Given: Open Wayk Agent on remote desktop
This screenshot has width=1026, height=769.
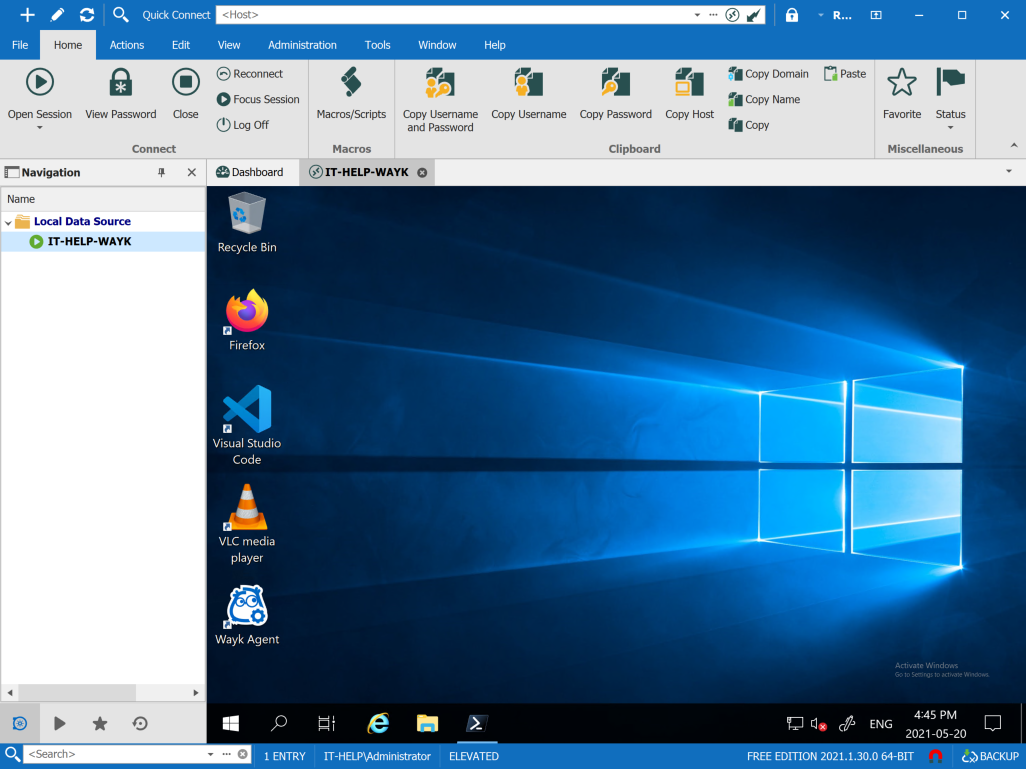Looking at the screenshot, I should [x=247, y=608].
